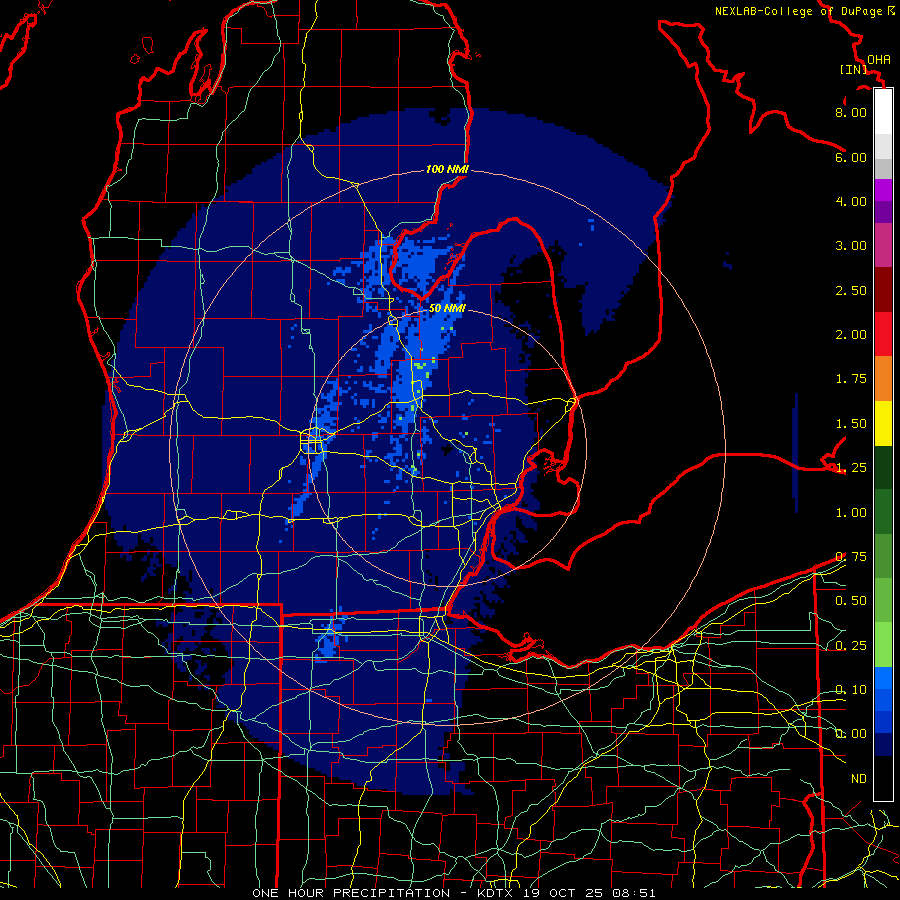Click the 1.75 legend value
900x900 pixels.
pos(851,379)
